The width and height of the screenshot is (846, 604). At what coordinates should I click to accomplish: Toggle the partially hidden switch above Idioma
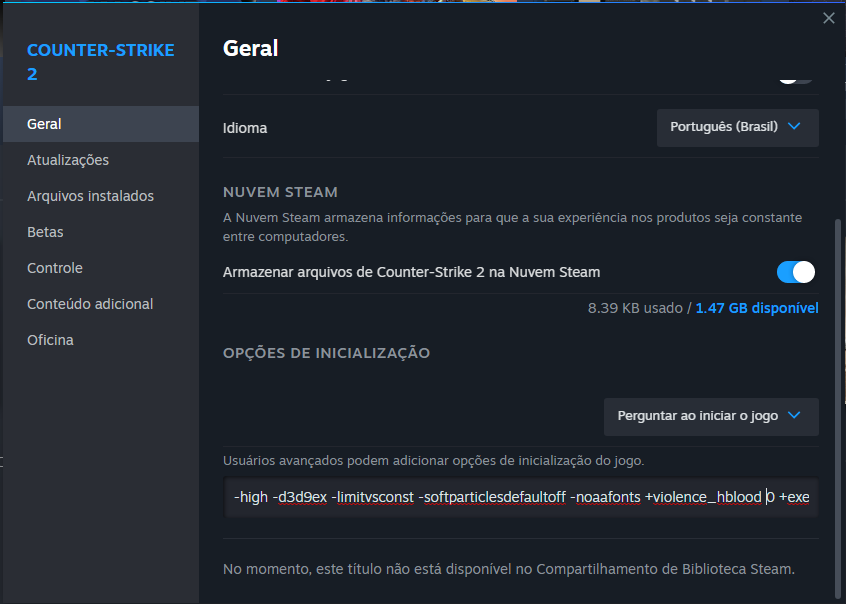tap(795, 78)
